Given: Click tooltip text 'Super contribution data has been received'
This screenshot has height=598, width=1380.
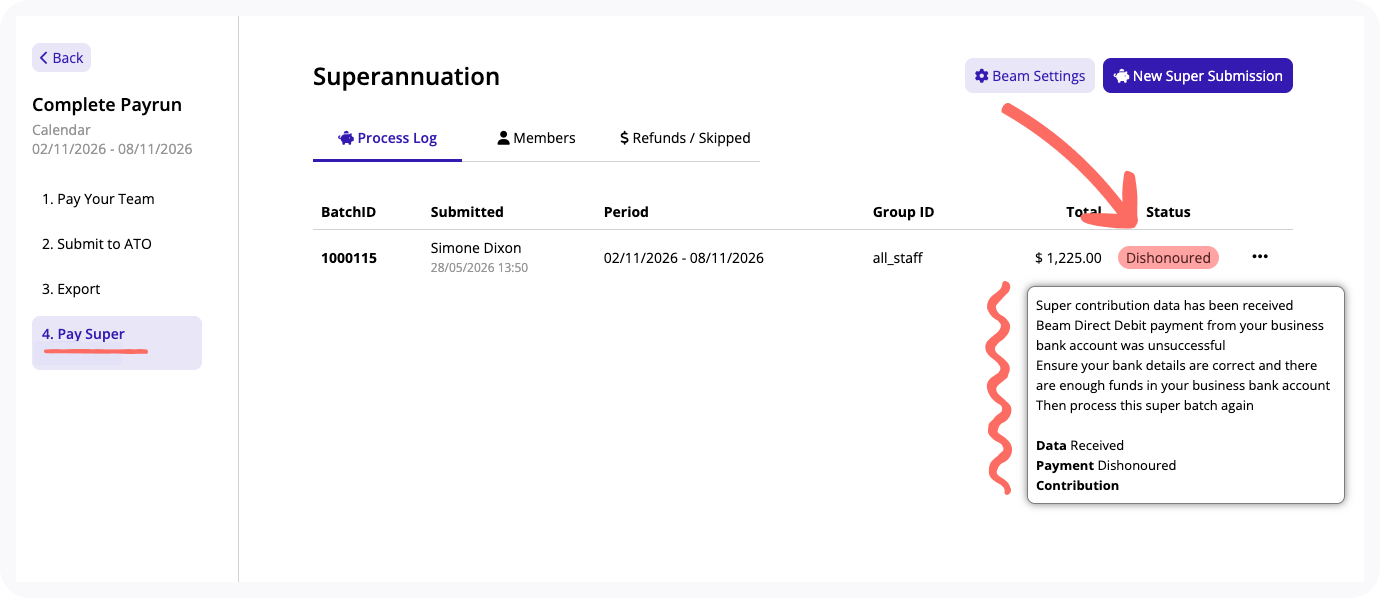Looking at the screenshot, I should [x=1165, y=305].
